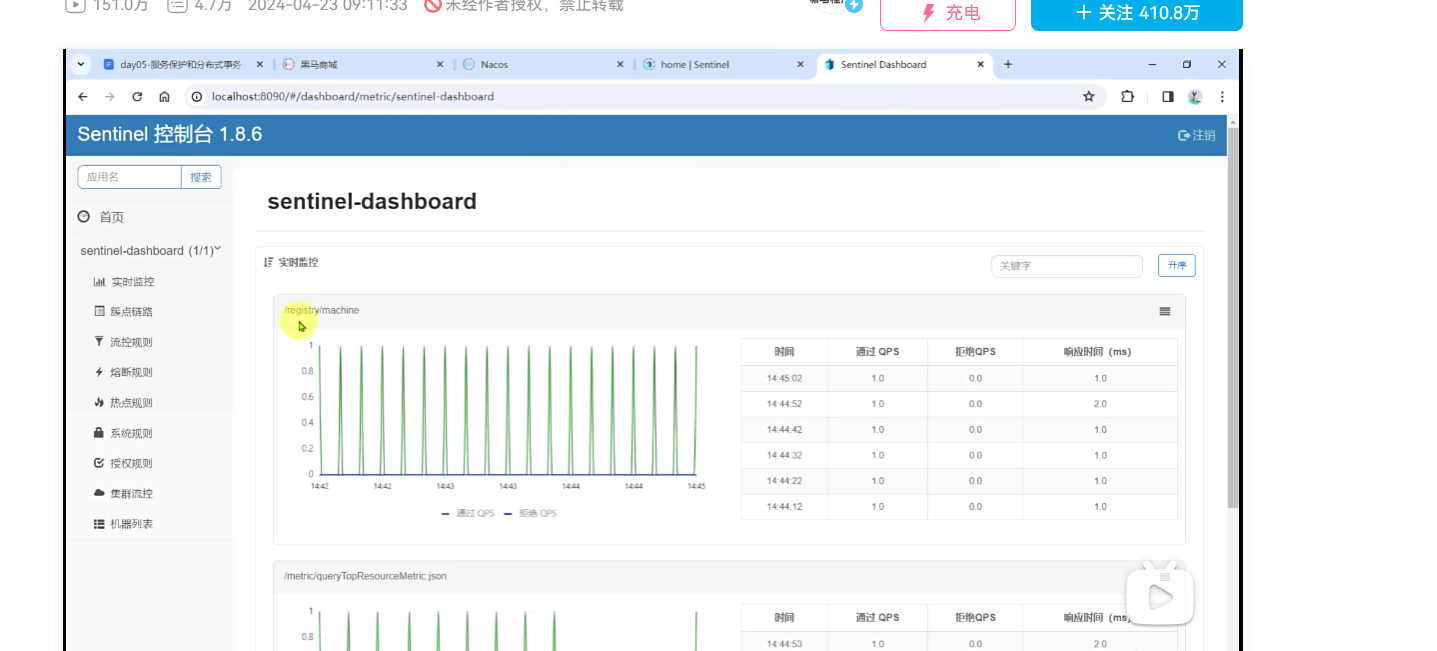The width and height of the screenshot is (1437, 651).
Task: Click the sentinel-dashboard page heading
Action: tap(372, 201)
